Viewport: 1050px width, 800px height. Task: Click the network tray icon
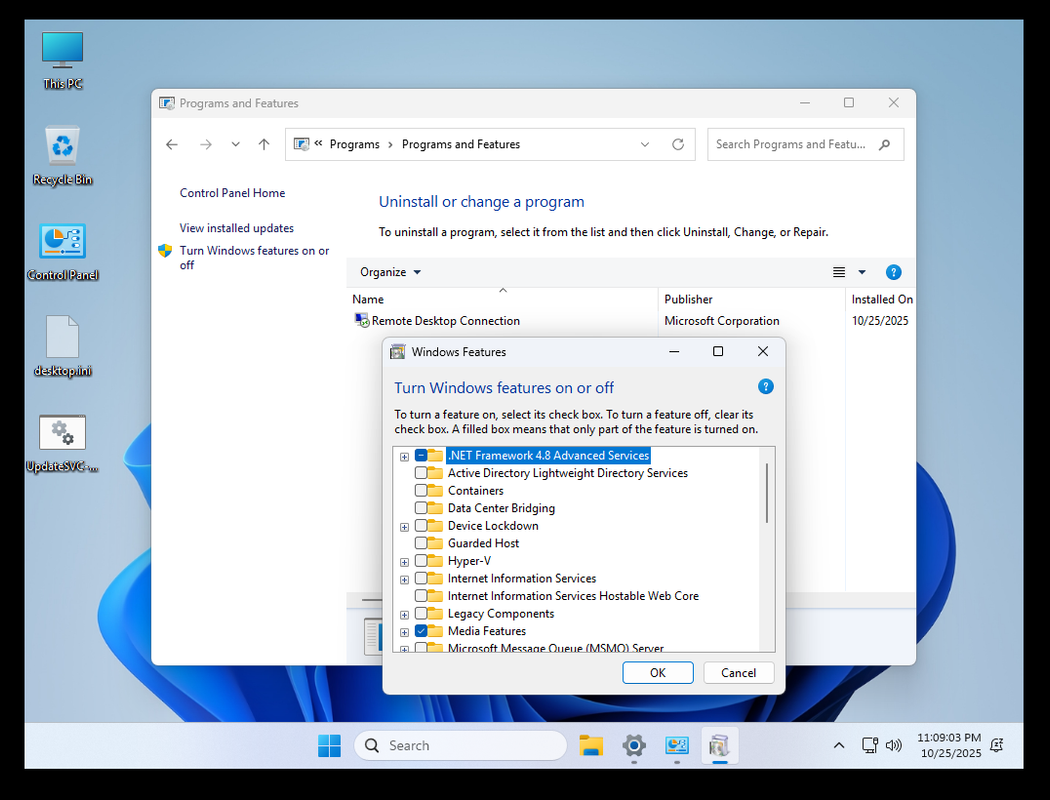tap(869, 745)
